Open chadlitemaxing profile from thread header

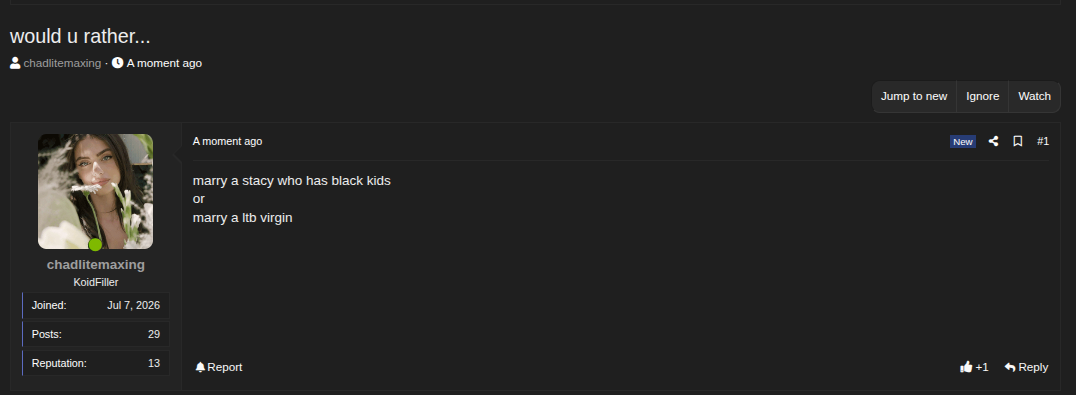click(62, 63)
